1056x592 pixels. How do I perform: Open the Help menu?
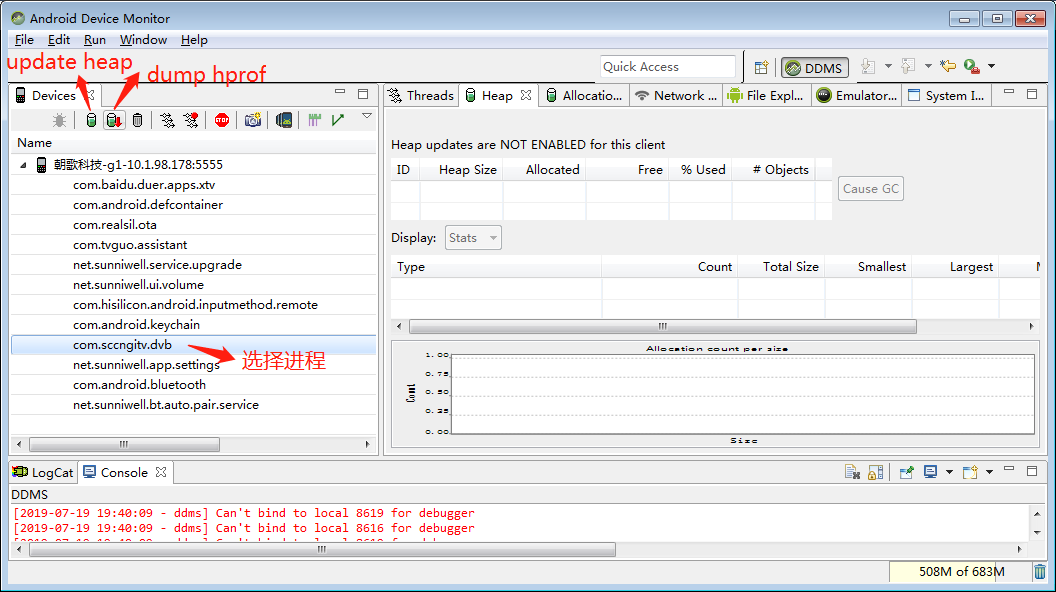tap(194, 40)
